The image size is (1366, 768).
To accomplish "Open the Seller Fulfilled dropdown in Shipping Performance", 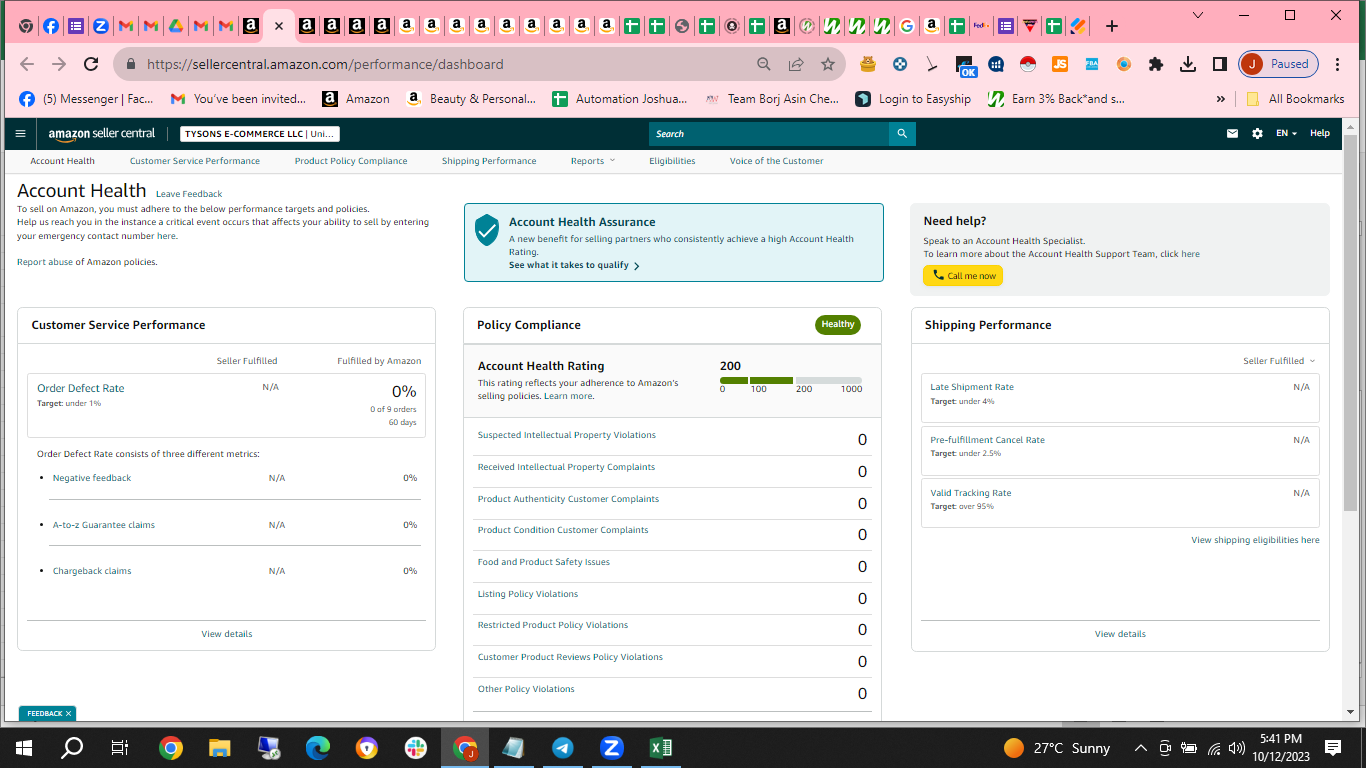I will (x=1279, y=361).
